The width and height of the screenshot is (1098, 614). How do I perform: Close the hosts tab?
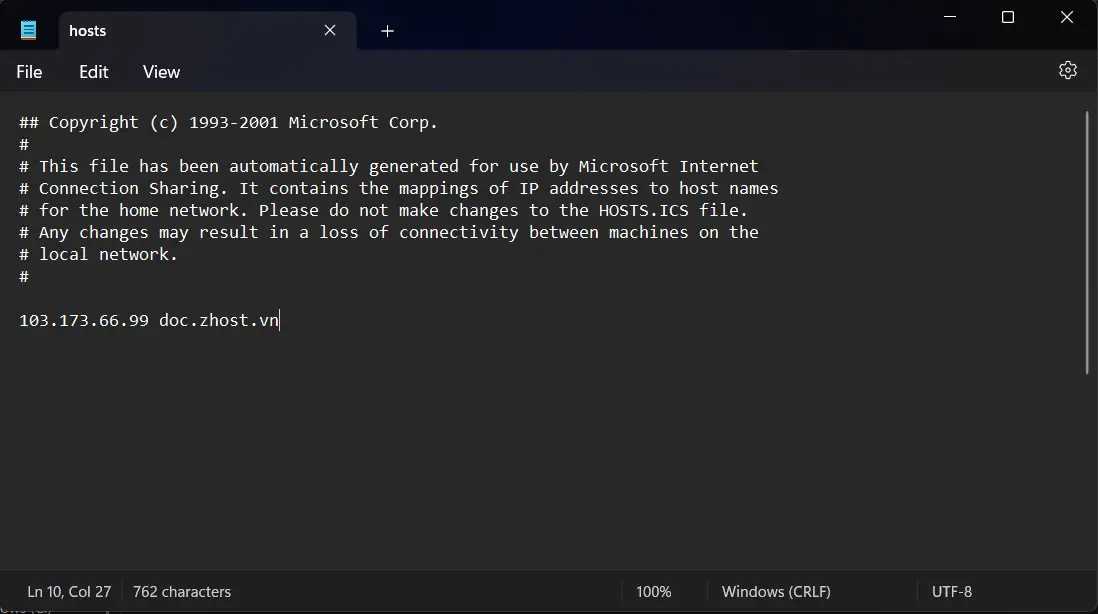click(330, 30)
